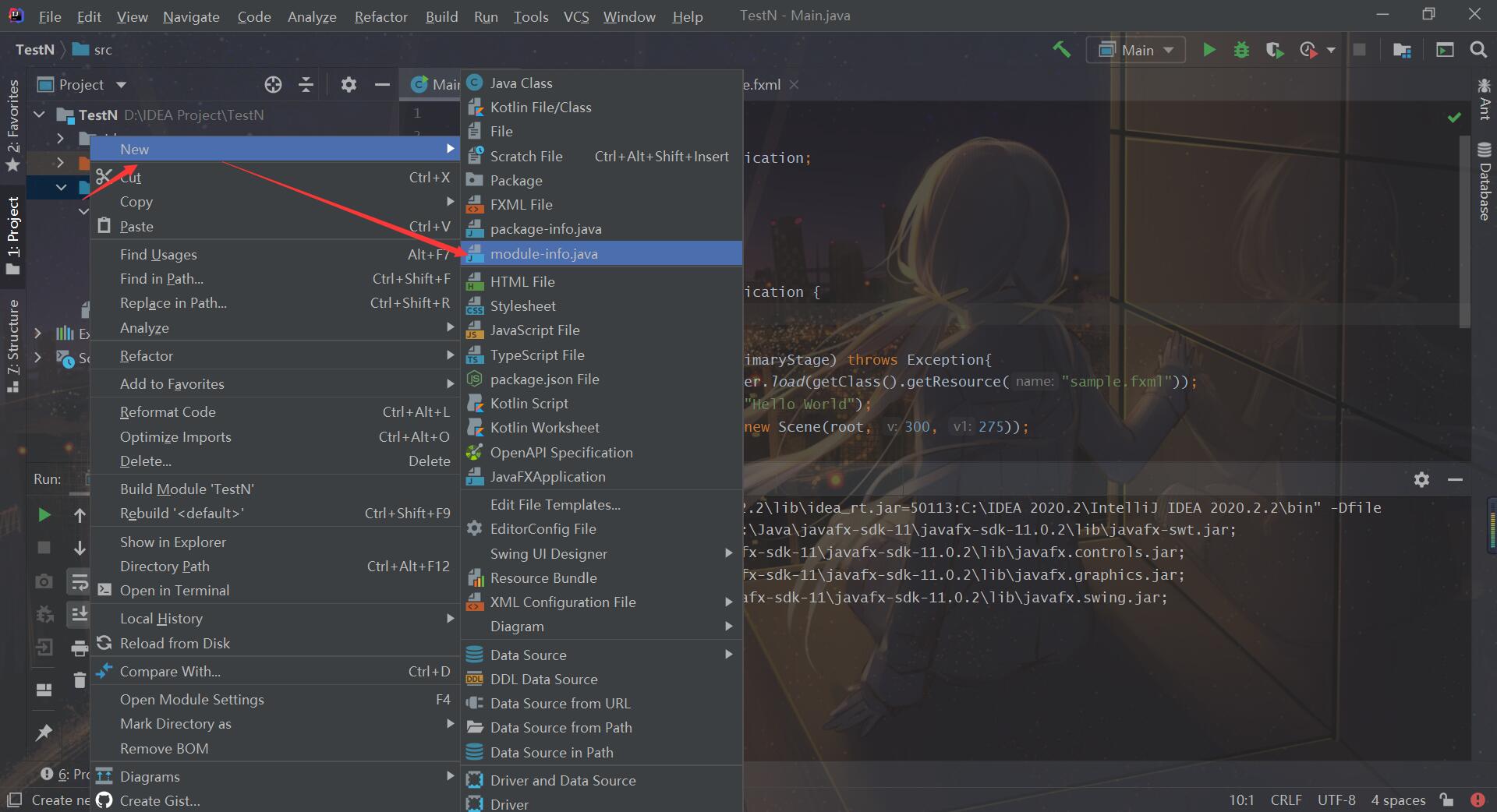Open the profiler run dropdown arrow
Screen dimensions: 1497x812
click(1331, 50)
